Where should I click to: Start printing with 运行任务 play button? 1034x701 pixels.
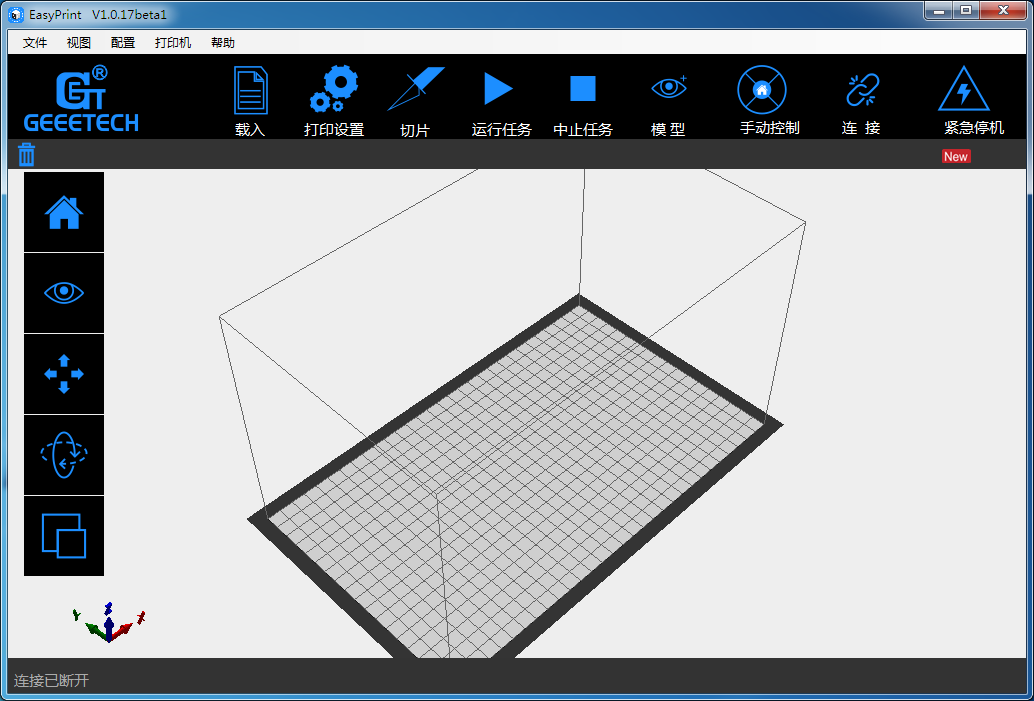tap(499, 88)
